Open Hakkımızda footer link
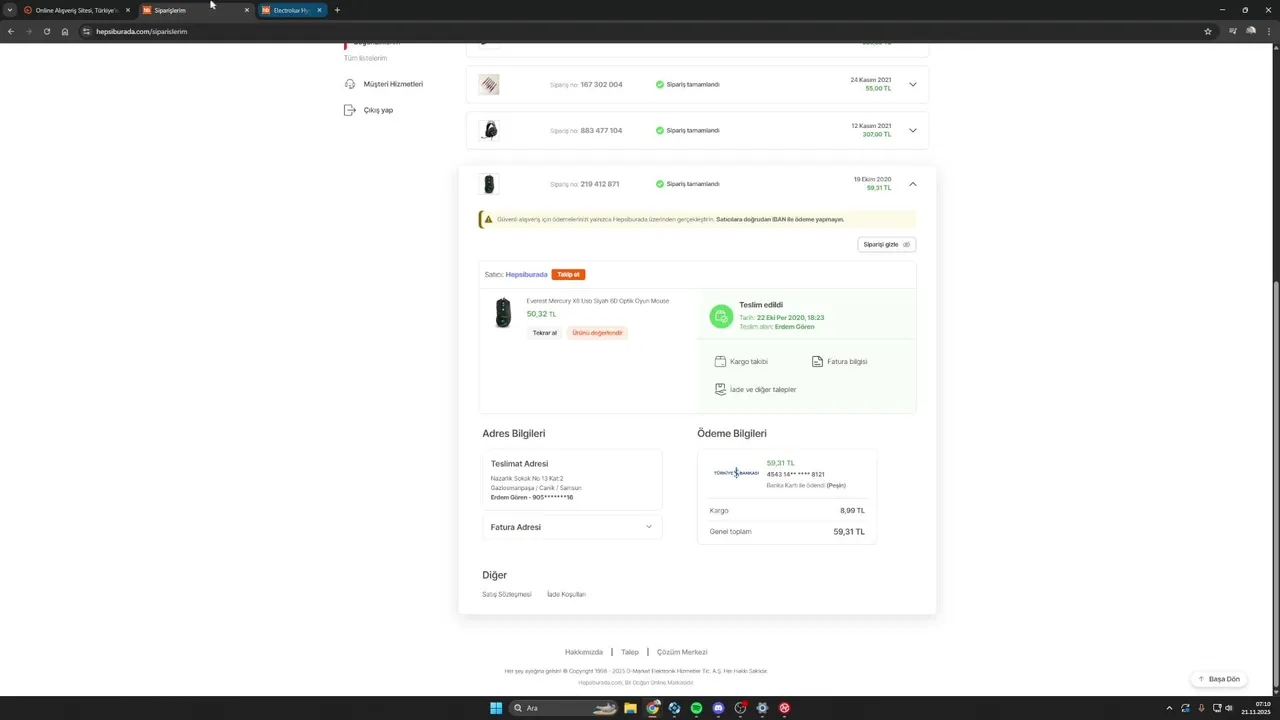The image size is (1280, 720). tap(584, 652)
